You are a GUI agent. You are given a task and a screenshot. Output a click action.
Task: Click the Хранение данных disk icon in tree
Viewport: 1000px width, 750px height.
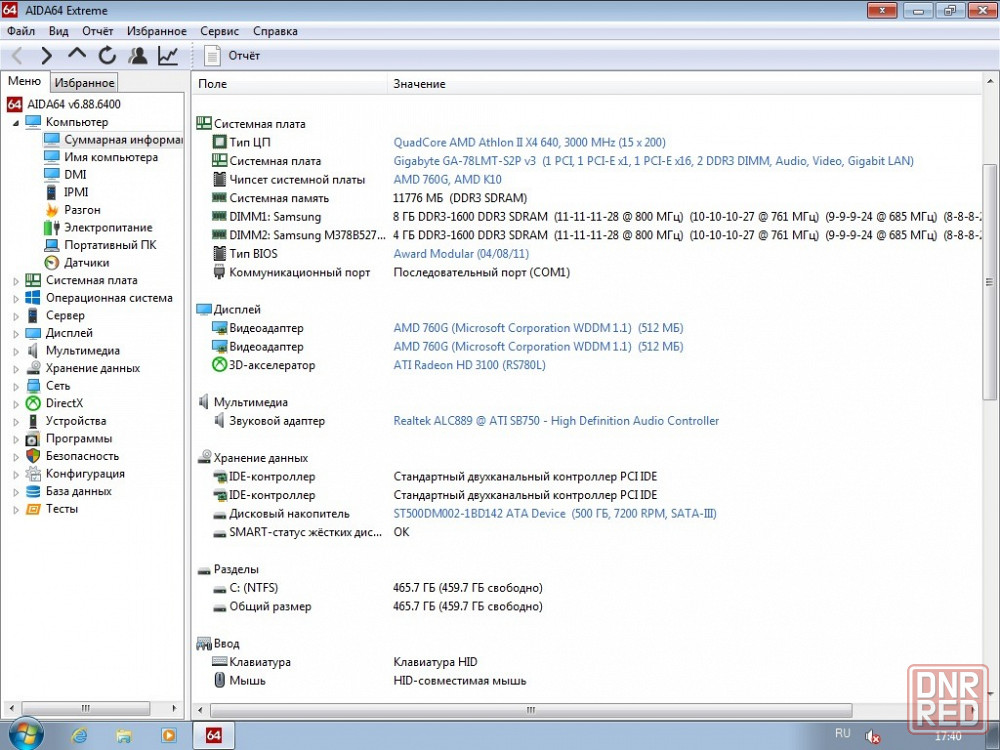coord(33,368)
